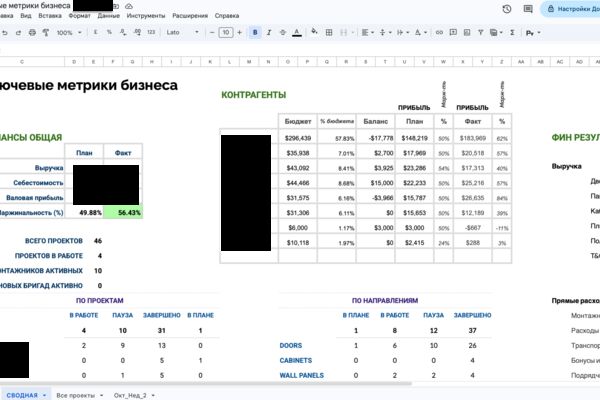Screen dimensions: 600x400
Task: Redo the last undone action
Action: [x=18, y=33]
